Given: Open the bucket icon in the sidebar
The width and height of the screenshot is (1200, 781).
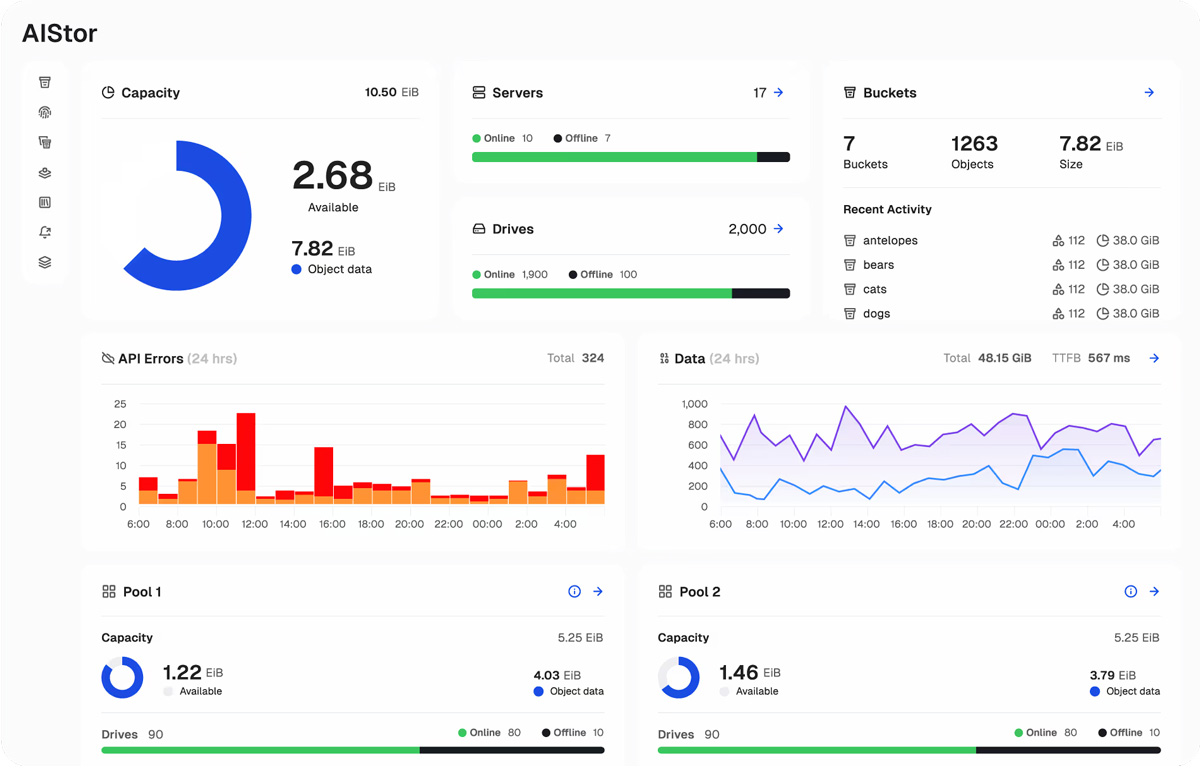Looking at the screenshot, I should coord(45,83).
